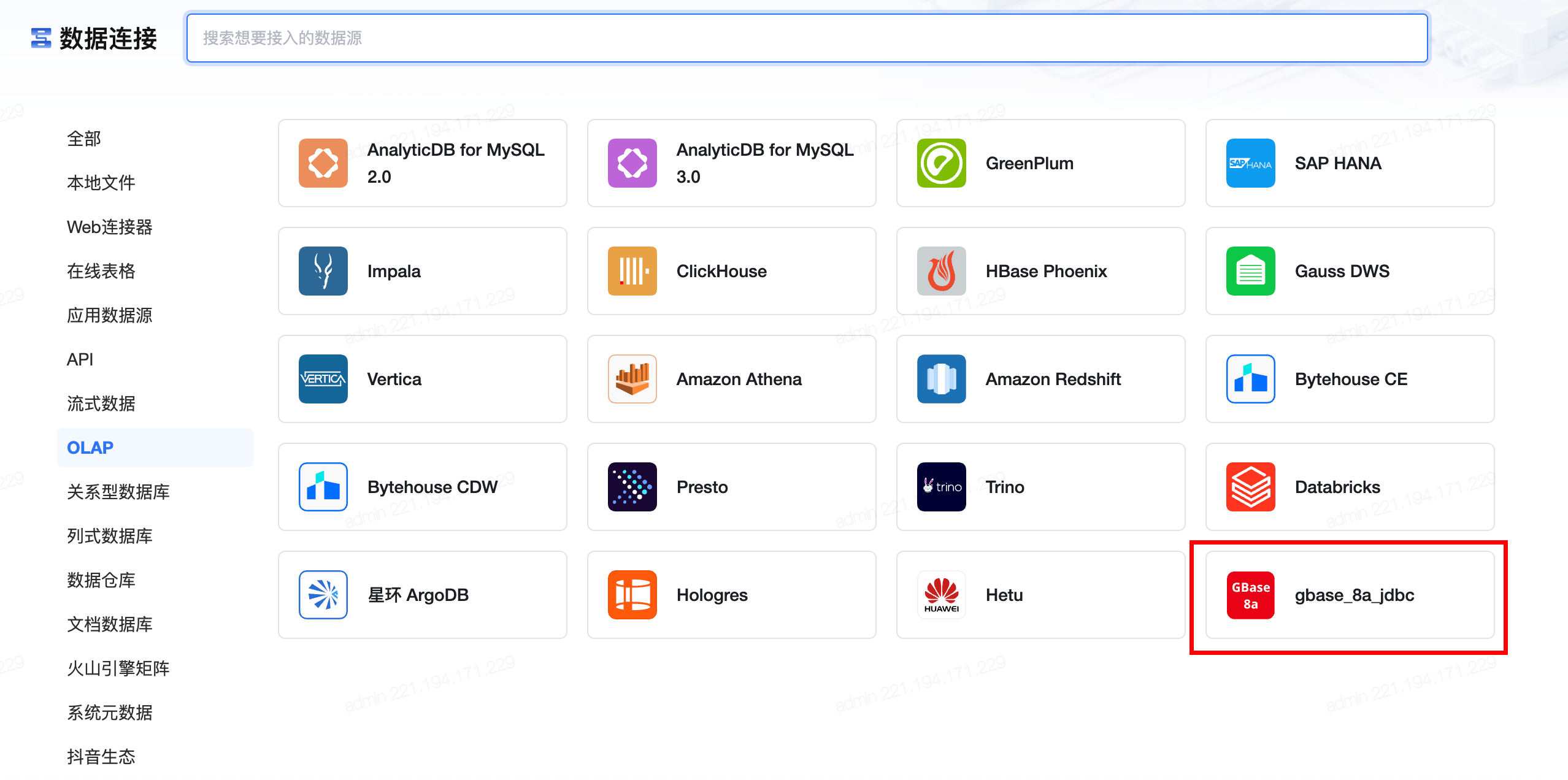Select the 全部 category
The width and height of the screenshot is (1568, 780).
coord(155,139)
